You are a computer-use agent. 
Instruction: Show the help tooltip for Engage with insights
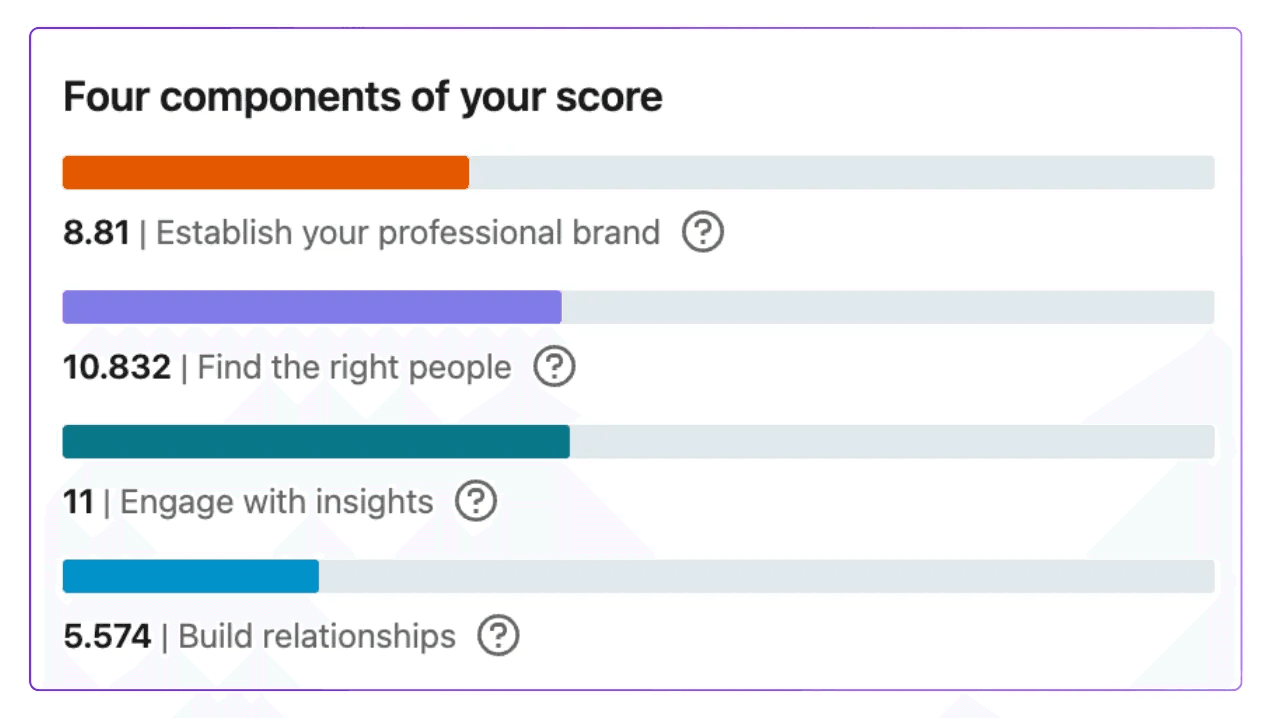point(476,501)
